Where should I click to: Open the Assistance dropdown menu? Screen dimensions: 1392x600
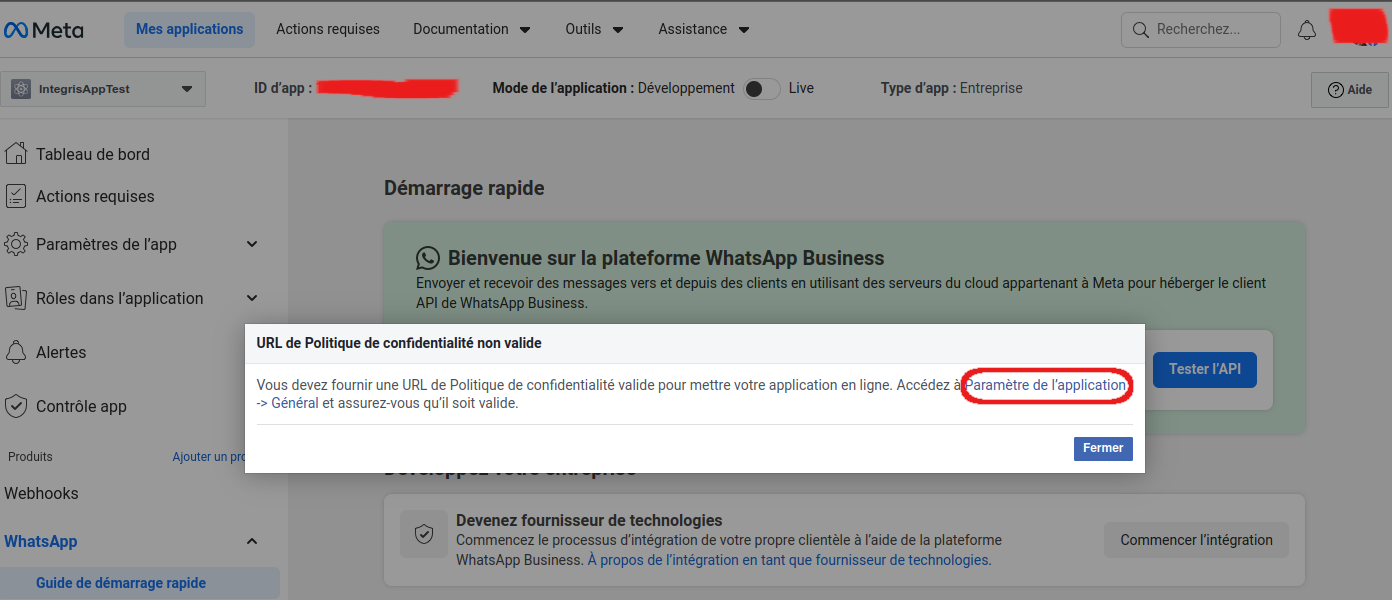tap(704, 30)
